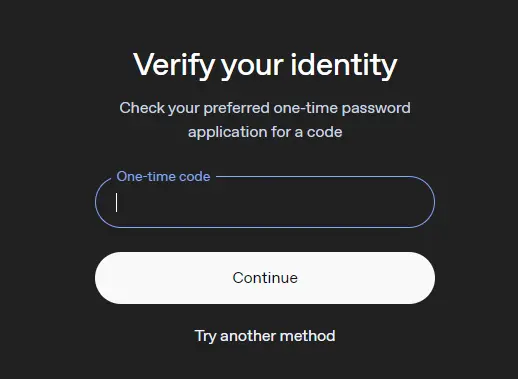Screen dimensions: 518x379
Task: Click the middle of the one-time code box
Action: point(265,202)
